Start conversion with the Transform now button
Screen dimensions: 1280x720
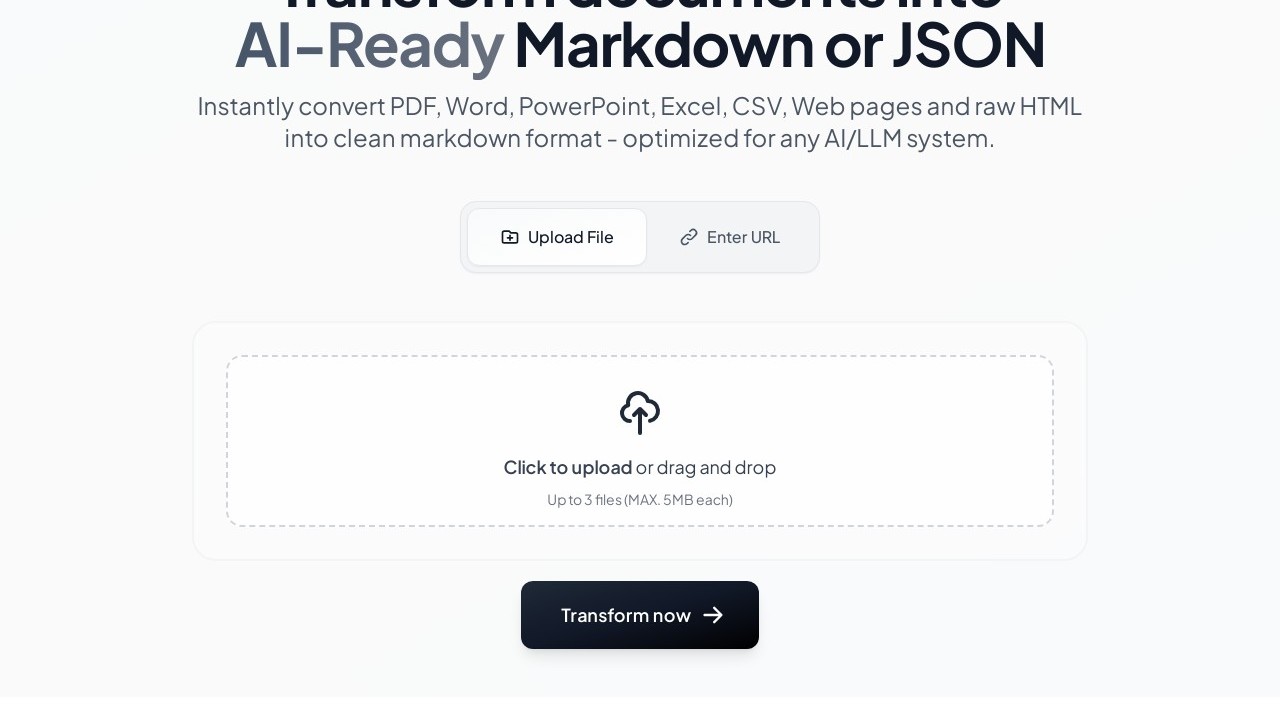[x=640, y=615]
